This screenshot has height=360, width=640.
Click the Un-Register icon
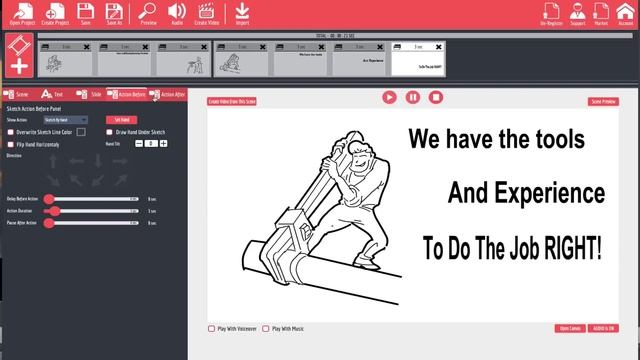click(551, 14)
